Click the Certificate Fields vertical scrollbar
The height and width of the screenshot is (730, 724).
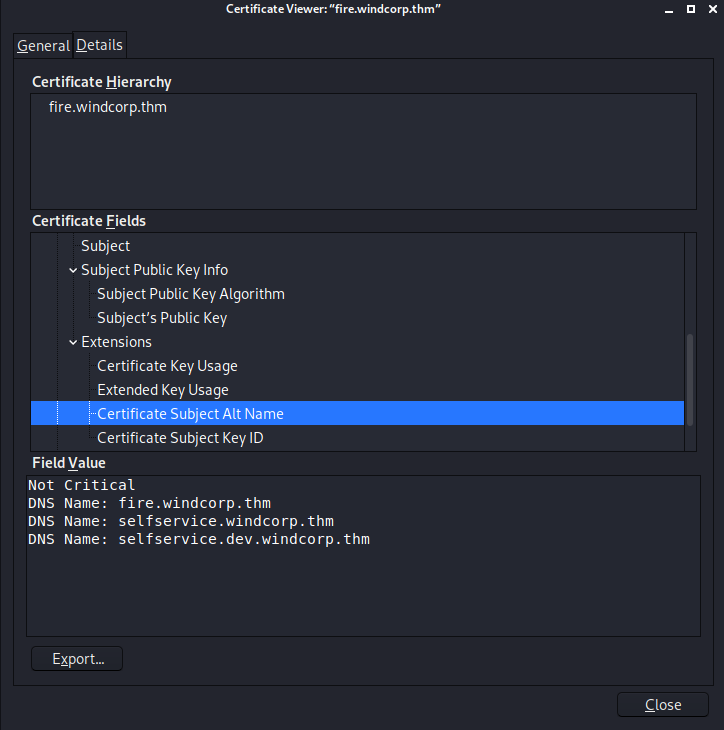point(689,380)
